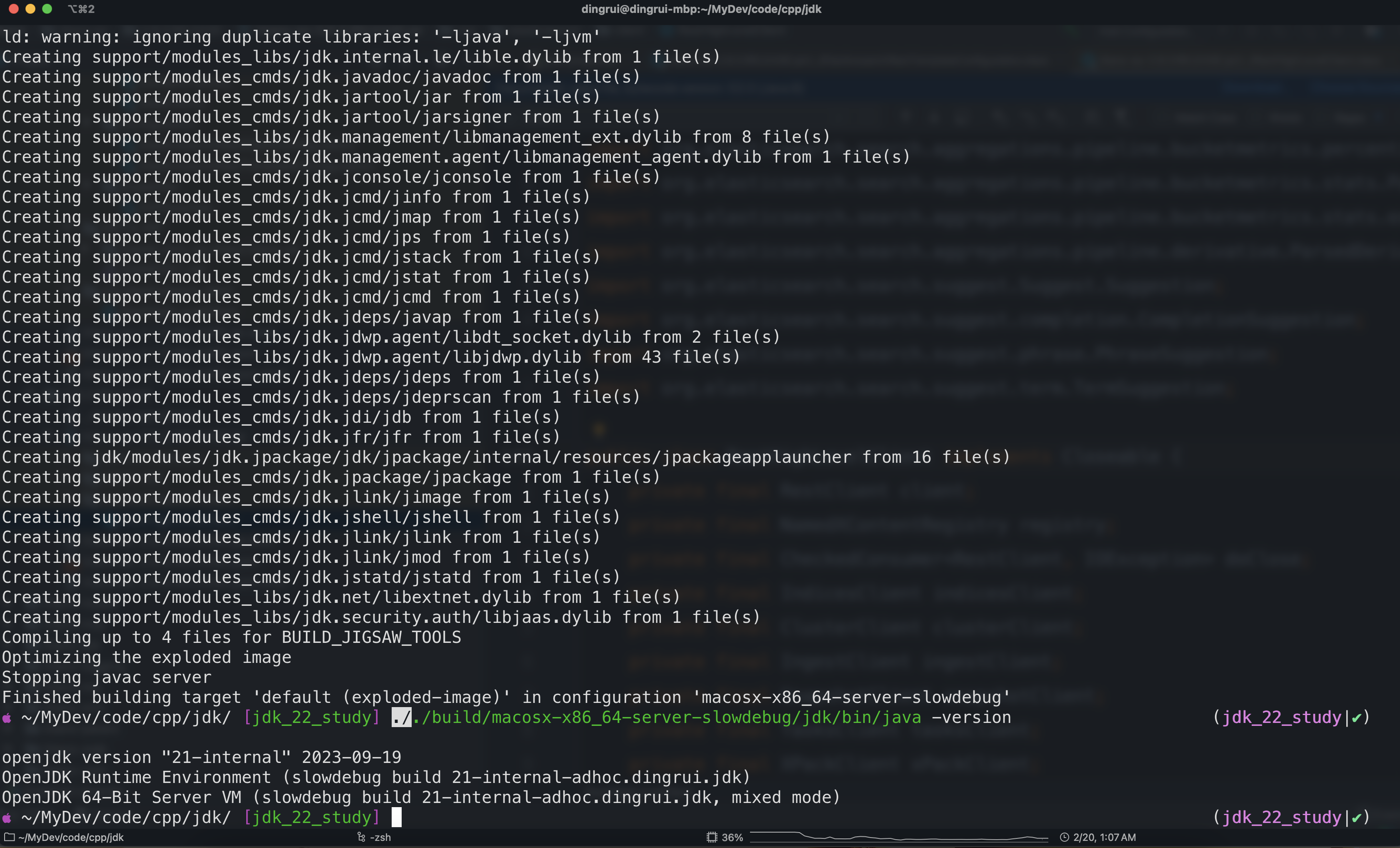Click the green checkmark on the java -version line
The width and height of the screenshot is (1400, 848).
[x=1356, y=718]
